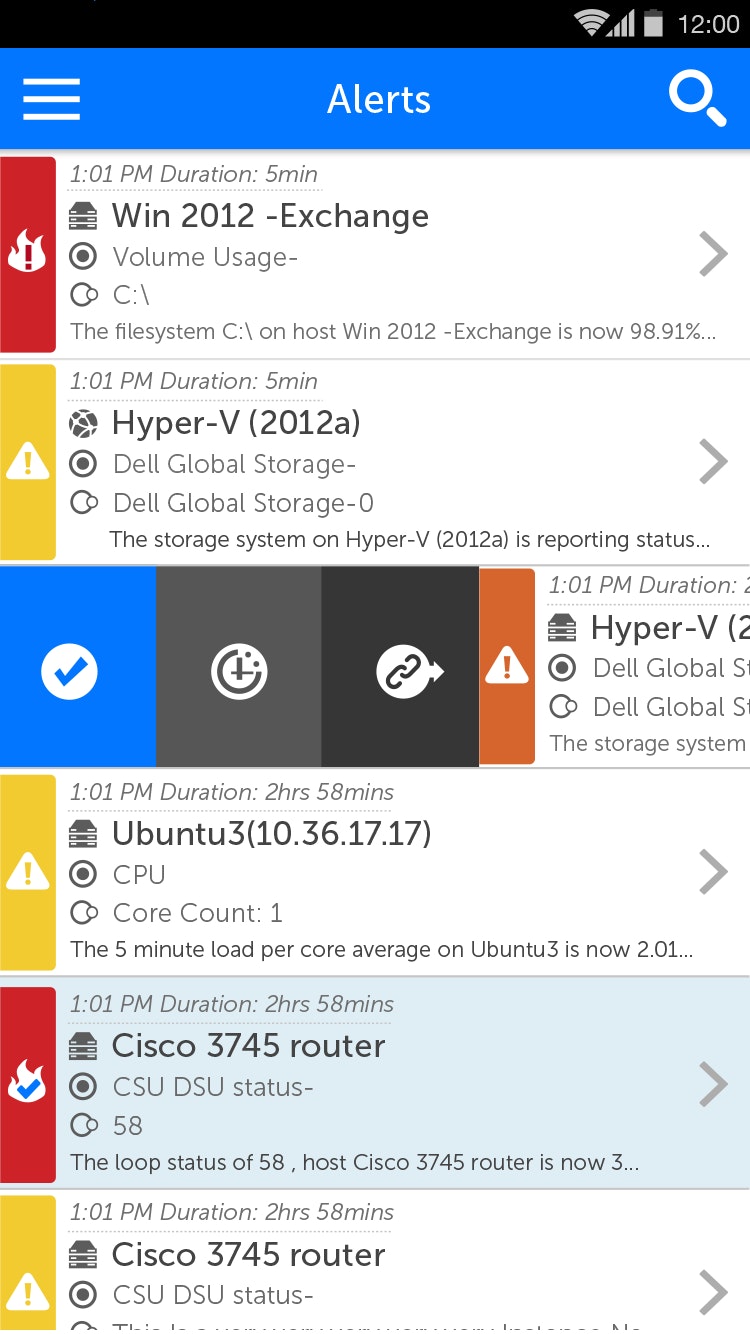Tap the yellow warning triangle on Hyper-V alert
The height and width of the screenshot is (1334, 750).
[28, 461]
